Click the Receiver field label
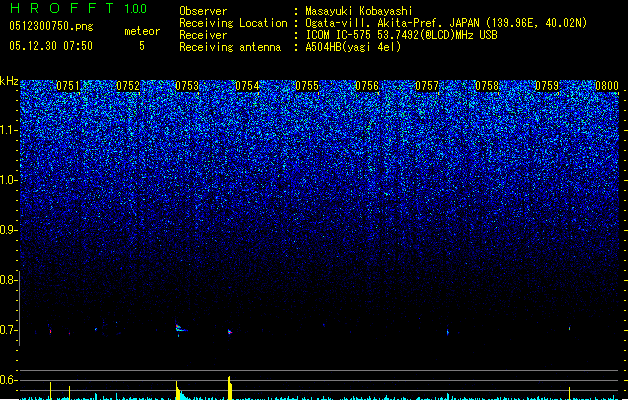This screenshot has width=629, height=400. click(203, 35)
